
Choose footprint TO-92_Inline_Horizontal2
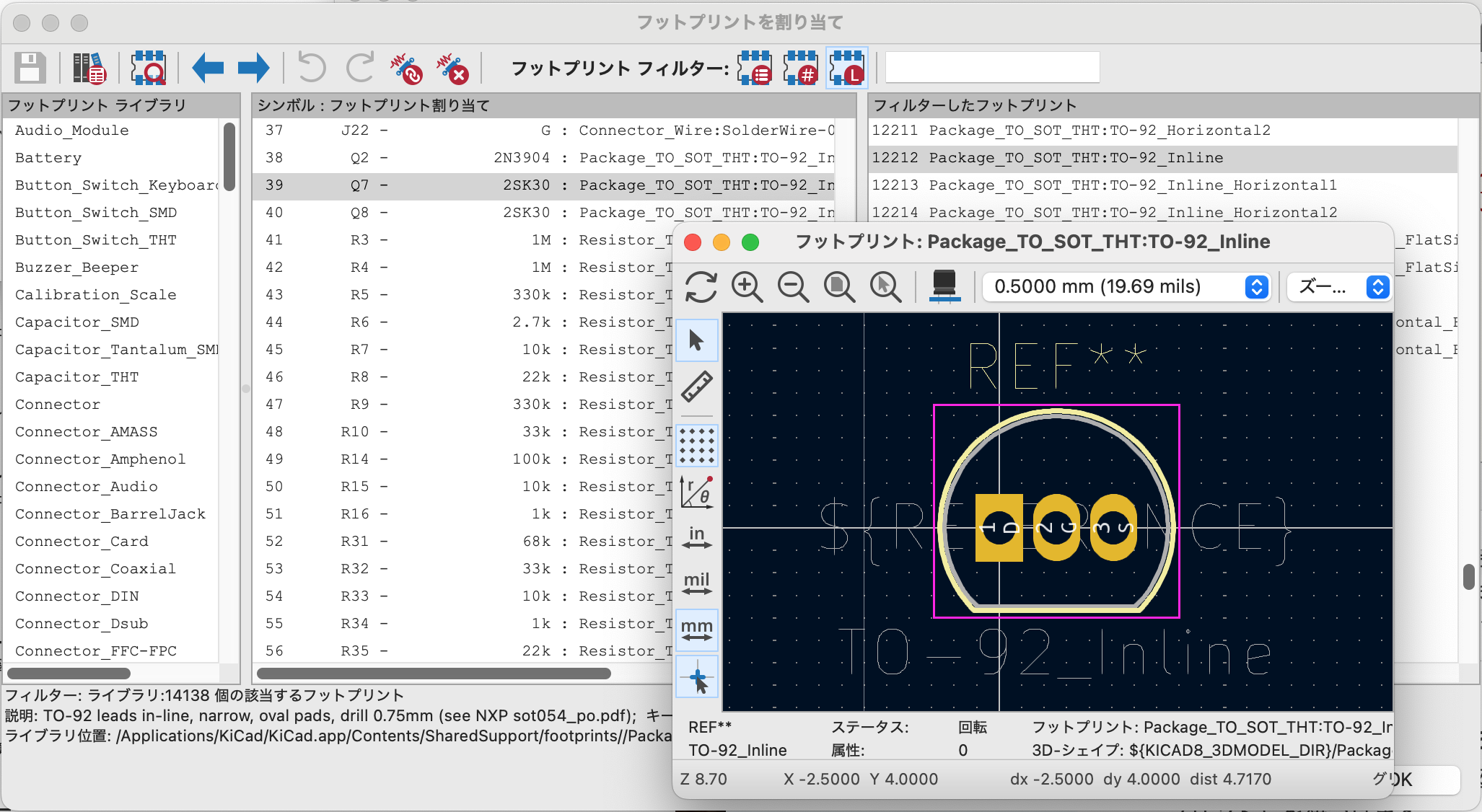(1163, 213)
